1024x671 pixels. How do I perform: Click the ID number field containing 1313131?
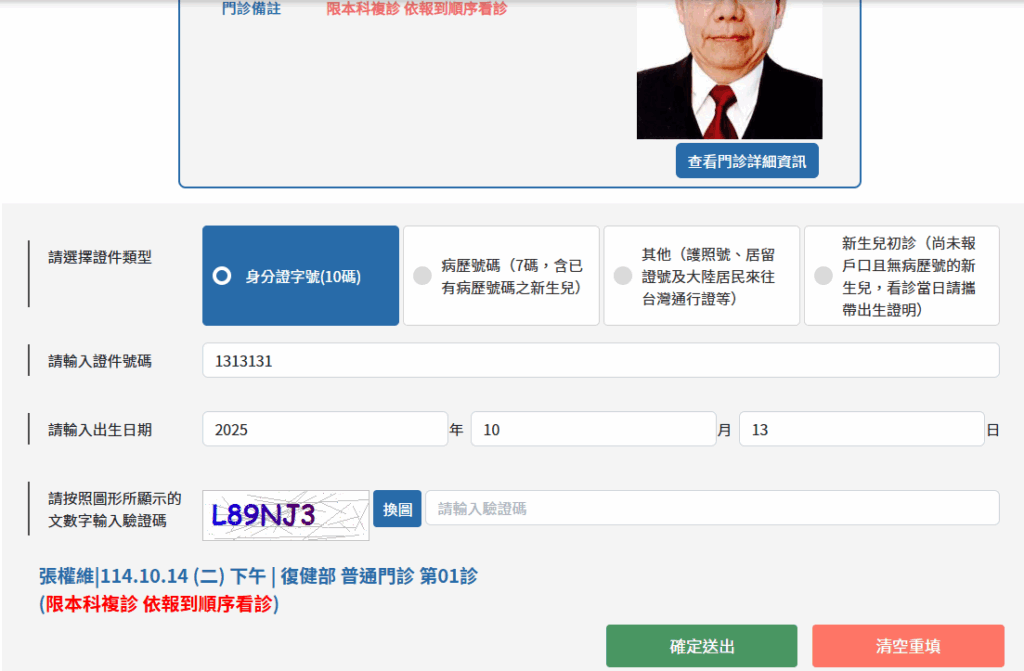[600, 361]
